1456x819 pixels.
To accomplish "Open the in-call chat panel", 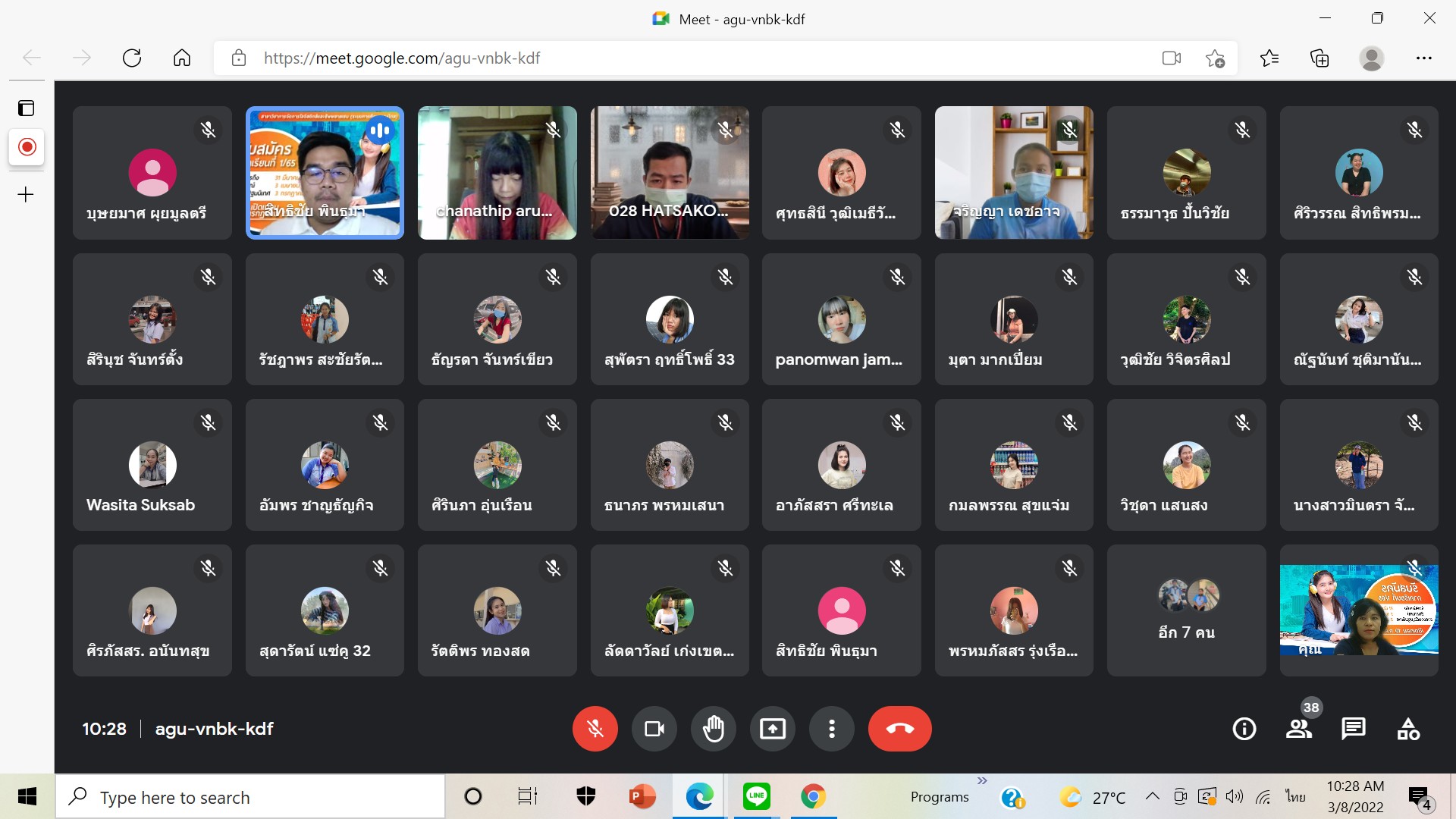I will pyautogui.click(x=1354, y=729).
